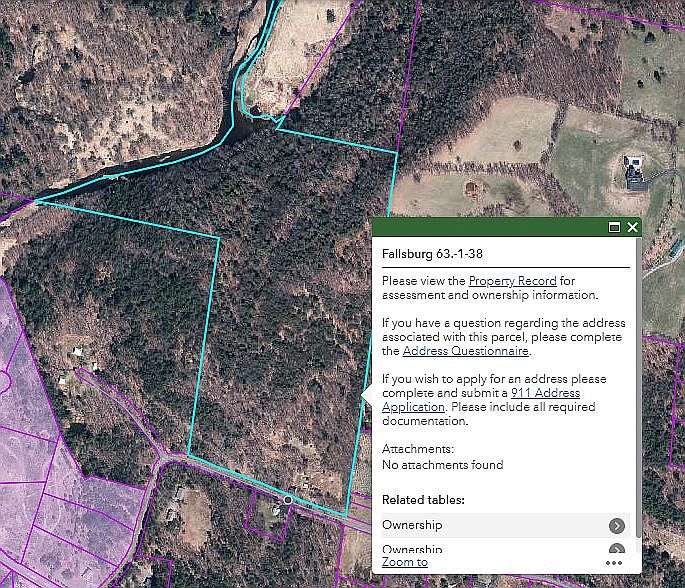The width and height of the screenshot is (685, 588).
Task: Open the three-dot more options menu
Action: (614, 563)
